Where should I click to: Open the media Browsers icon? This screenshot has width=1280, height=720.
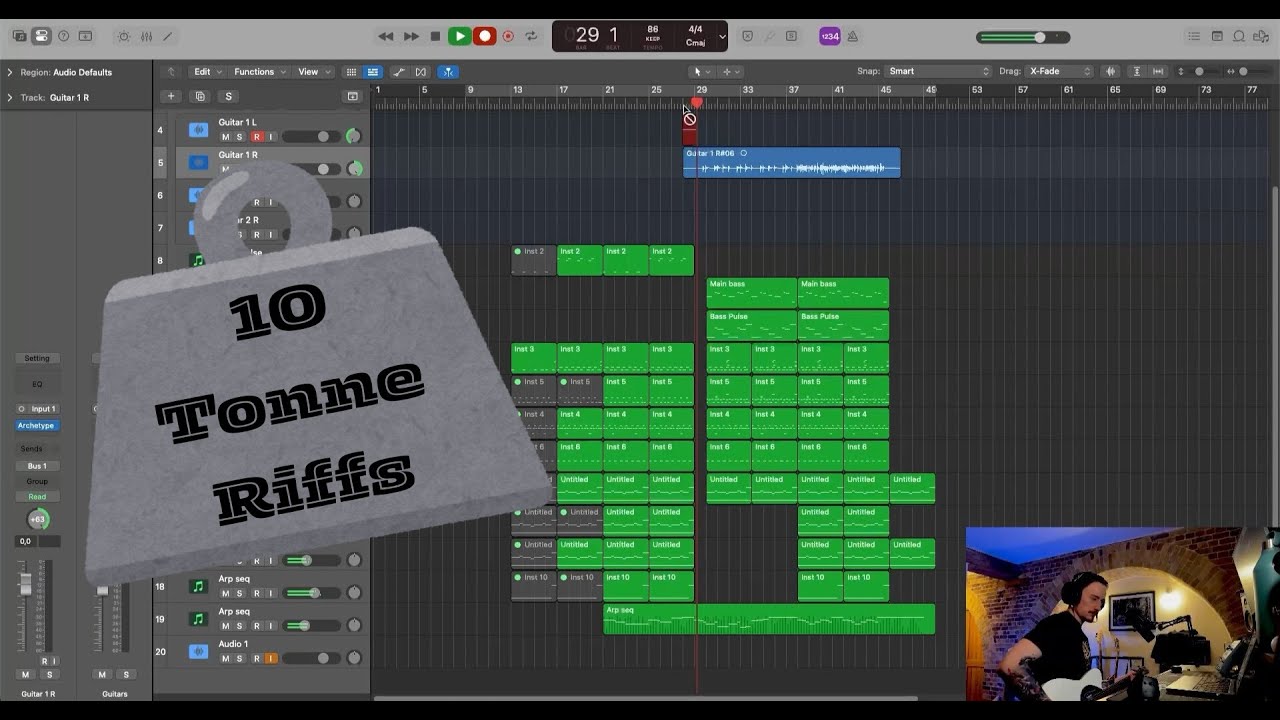[1261, 36]
